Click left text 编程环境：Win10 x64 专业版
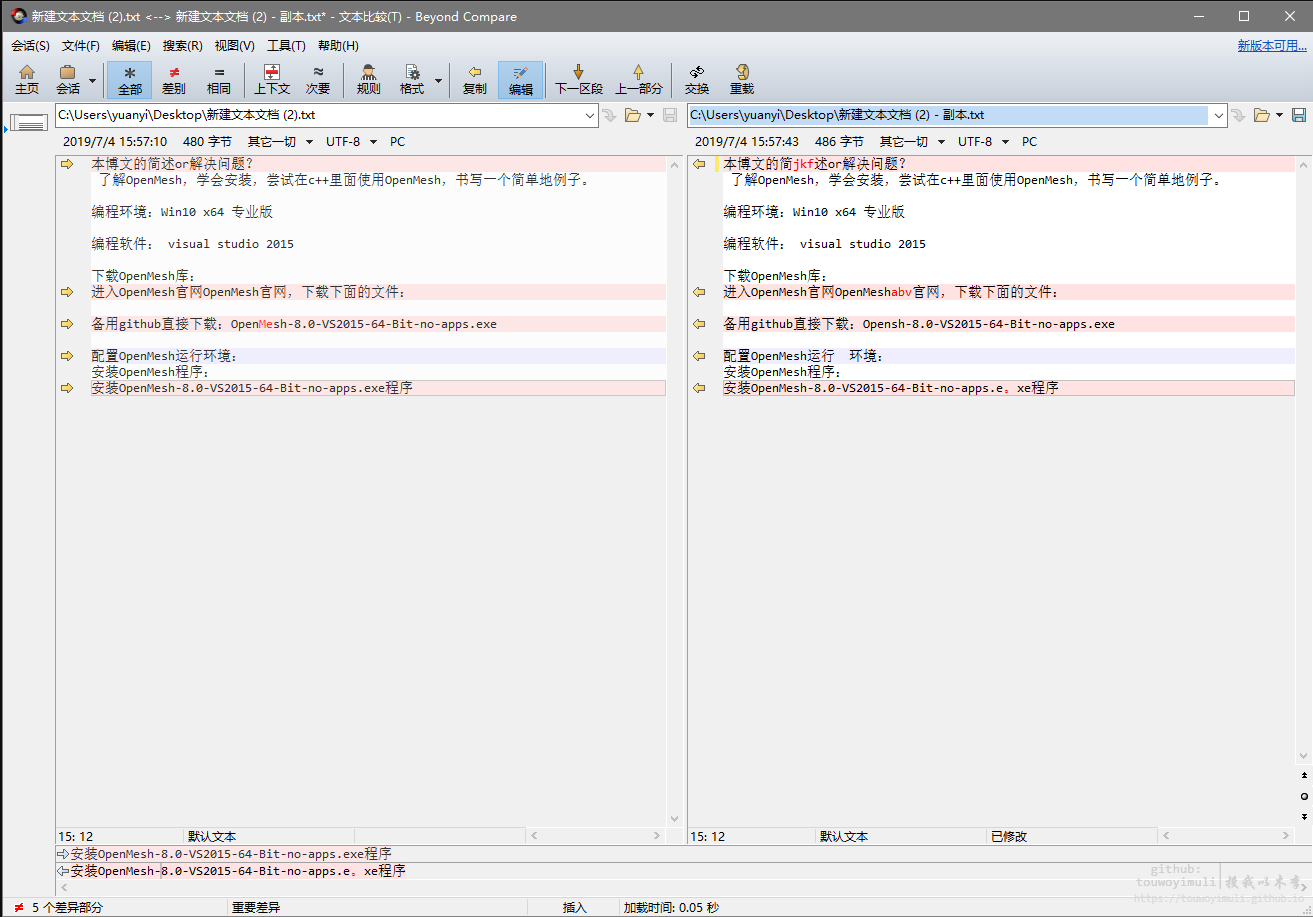1313x917 pixels. (182, 212)
